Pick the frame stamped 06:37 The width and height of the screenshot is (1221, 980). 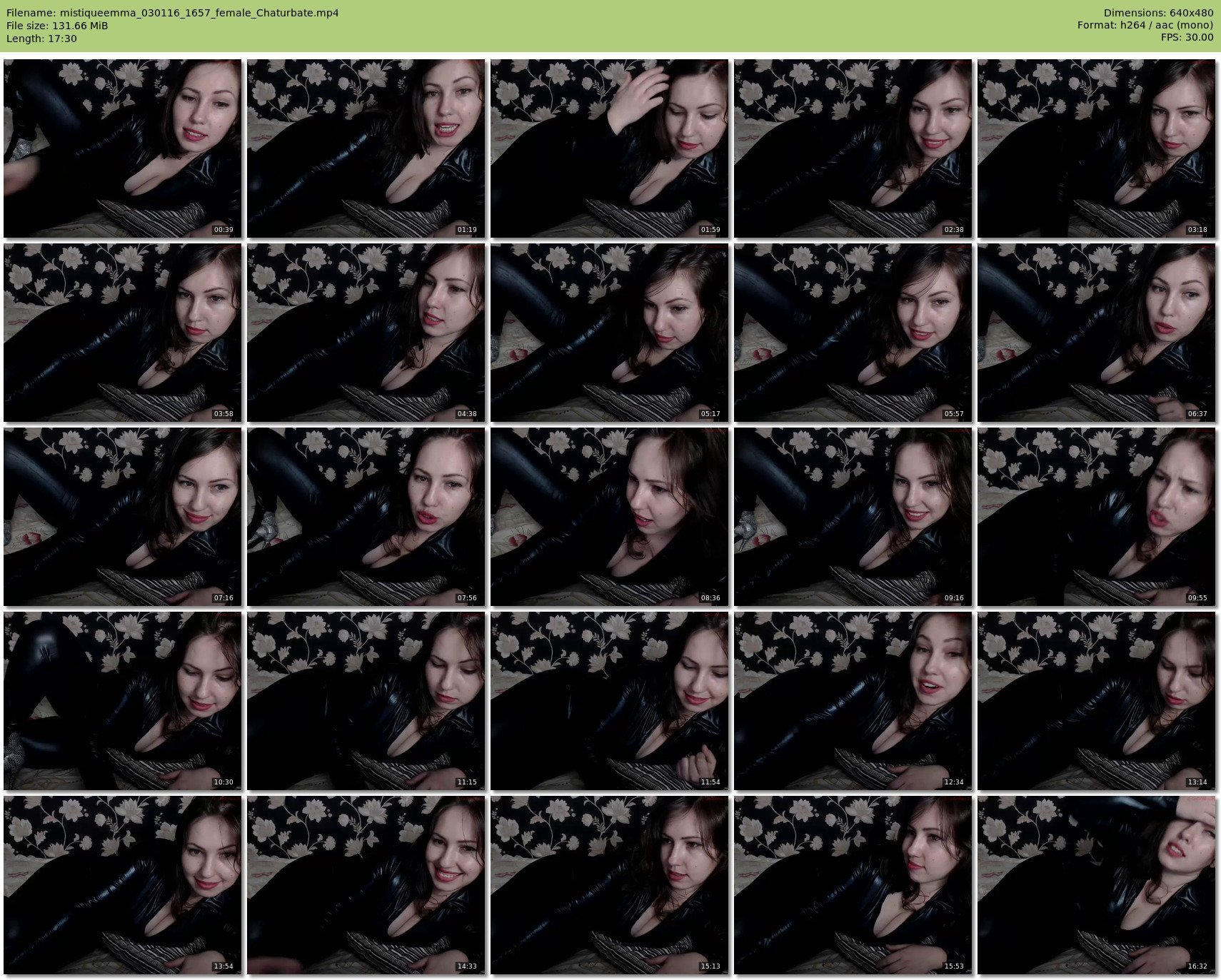1097,333
